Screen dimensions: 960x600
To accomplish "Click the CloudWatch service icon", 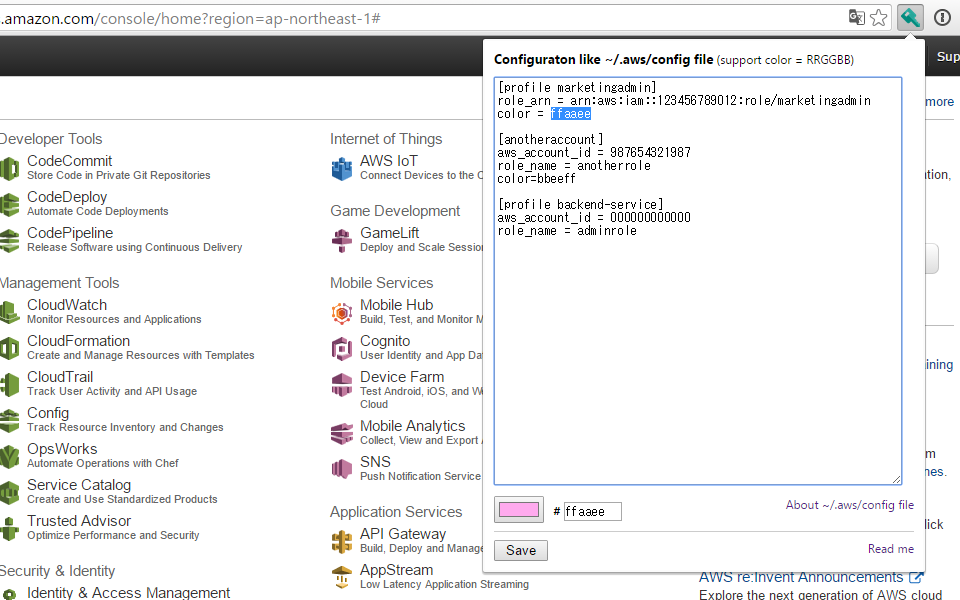I will tap(9, 311).
